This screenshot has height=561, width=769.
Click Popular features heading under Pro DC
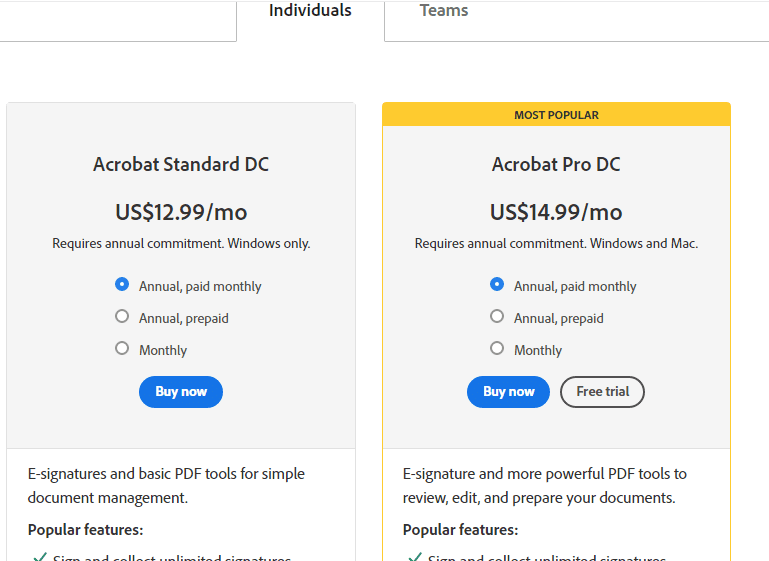[x=461, y=530]
